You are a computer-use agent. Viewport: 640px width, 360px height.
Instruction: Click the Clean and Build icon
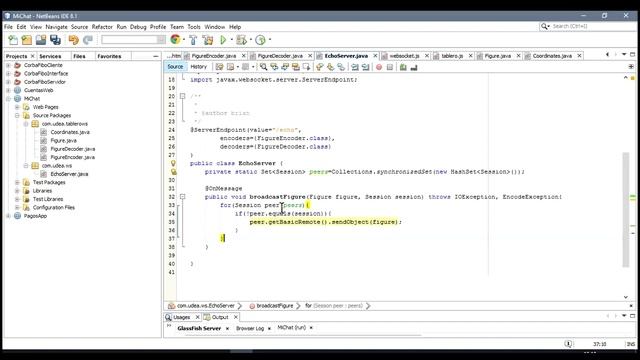coord(208,40)
